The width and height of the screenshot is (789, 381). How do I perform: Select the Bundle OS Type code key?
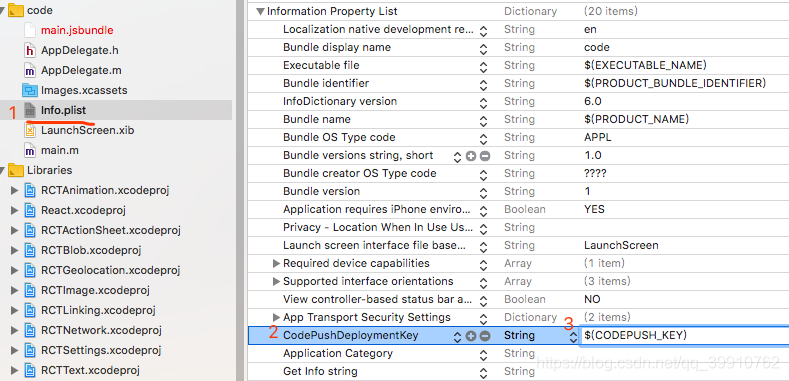(x=339, y=137)
